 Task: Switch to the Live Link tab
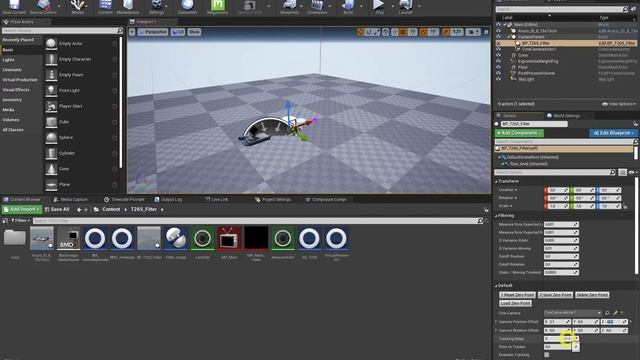click(x=217, y=200)
